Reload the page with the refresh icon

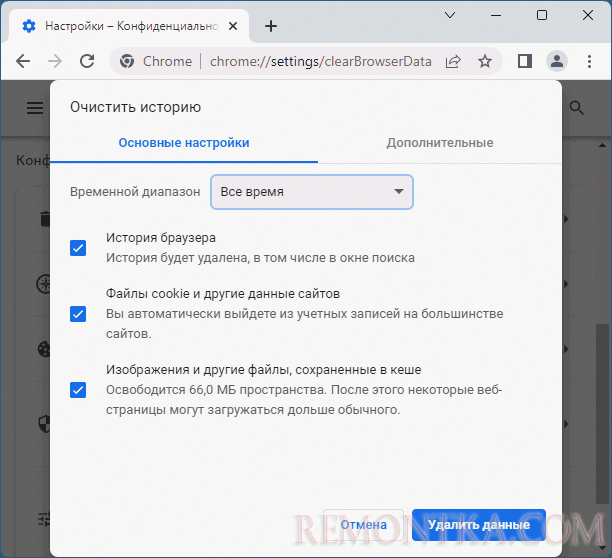click(87, 61)
